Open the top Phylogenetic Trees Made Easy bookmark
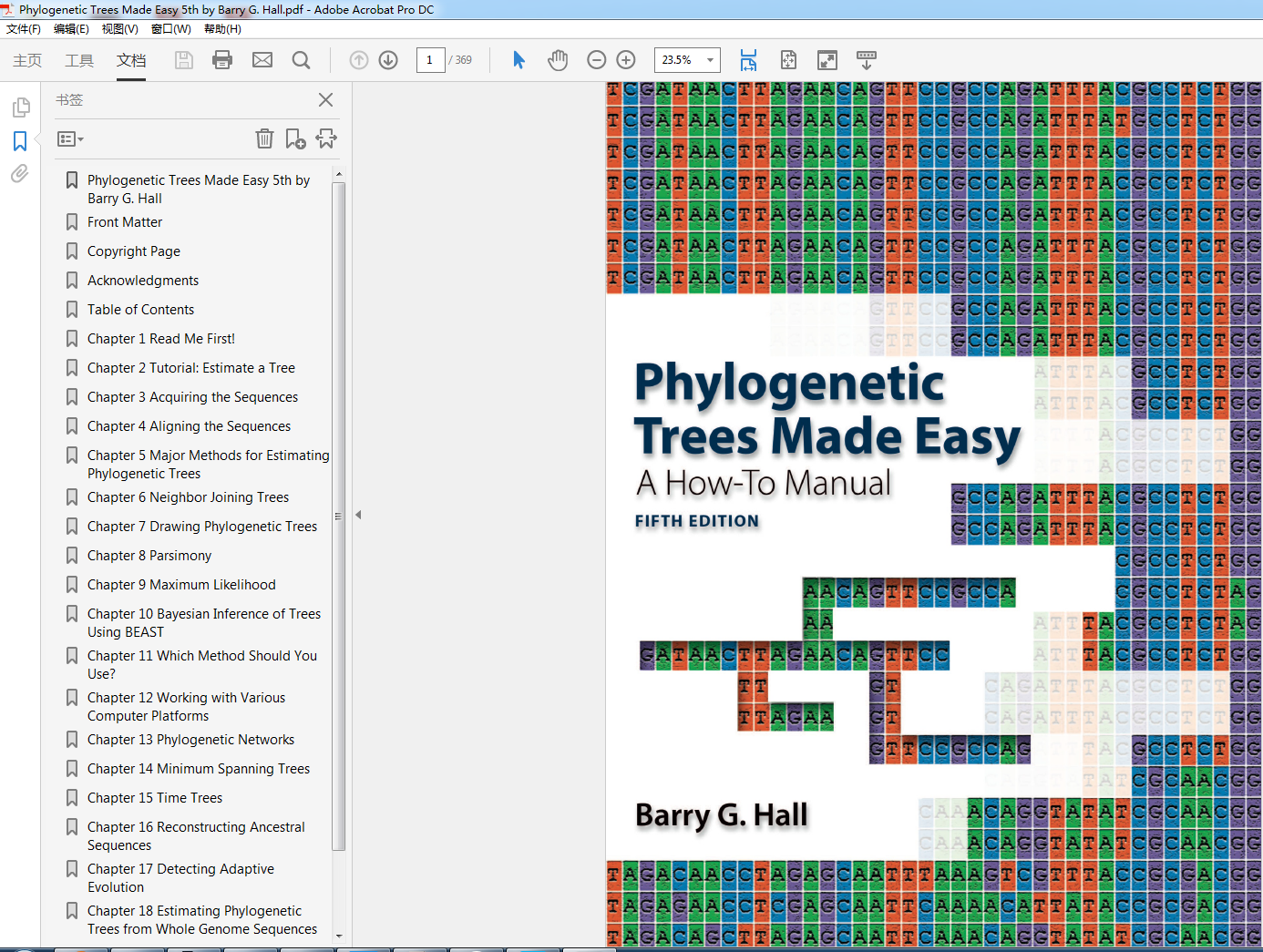Screen dimensions: 1263x952 (199, 189)
